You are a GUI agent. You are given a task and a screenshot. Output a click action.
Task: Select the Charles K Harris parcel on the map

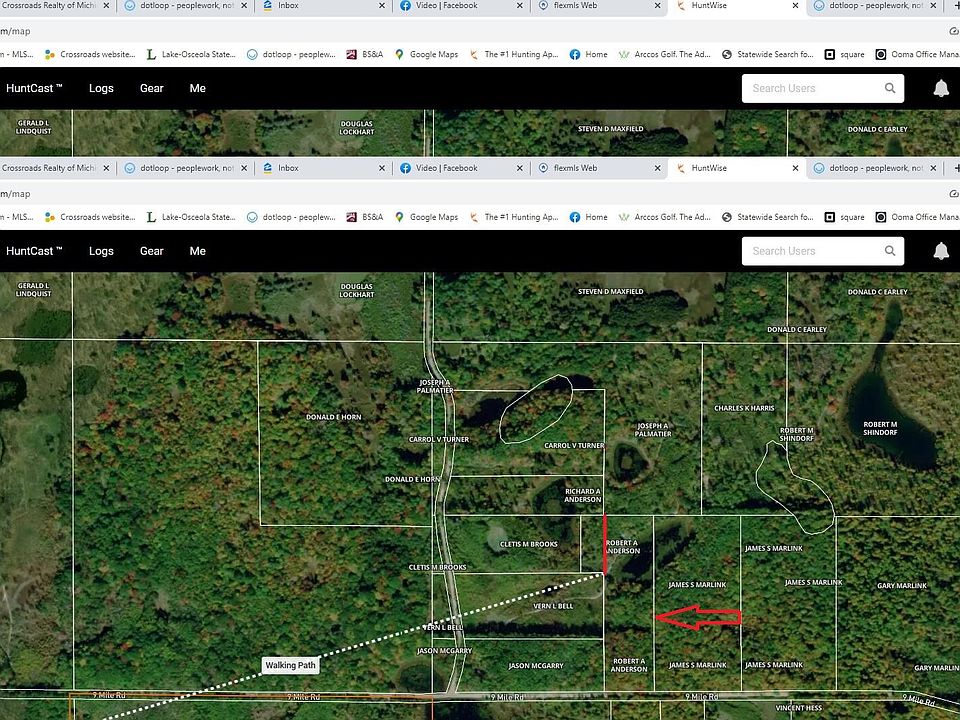744,408
